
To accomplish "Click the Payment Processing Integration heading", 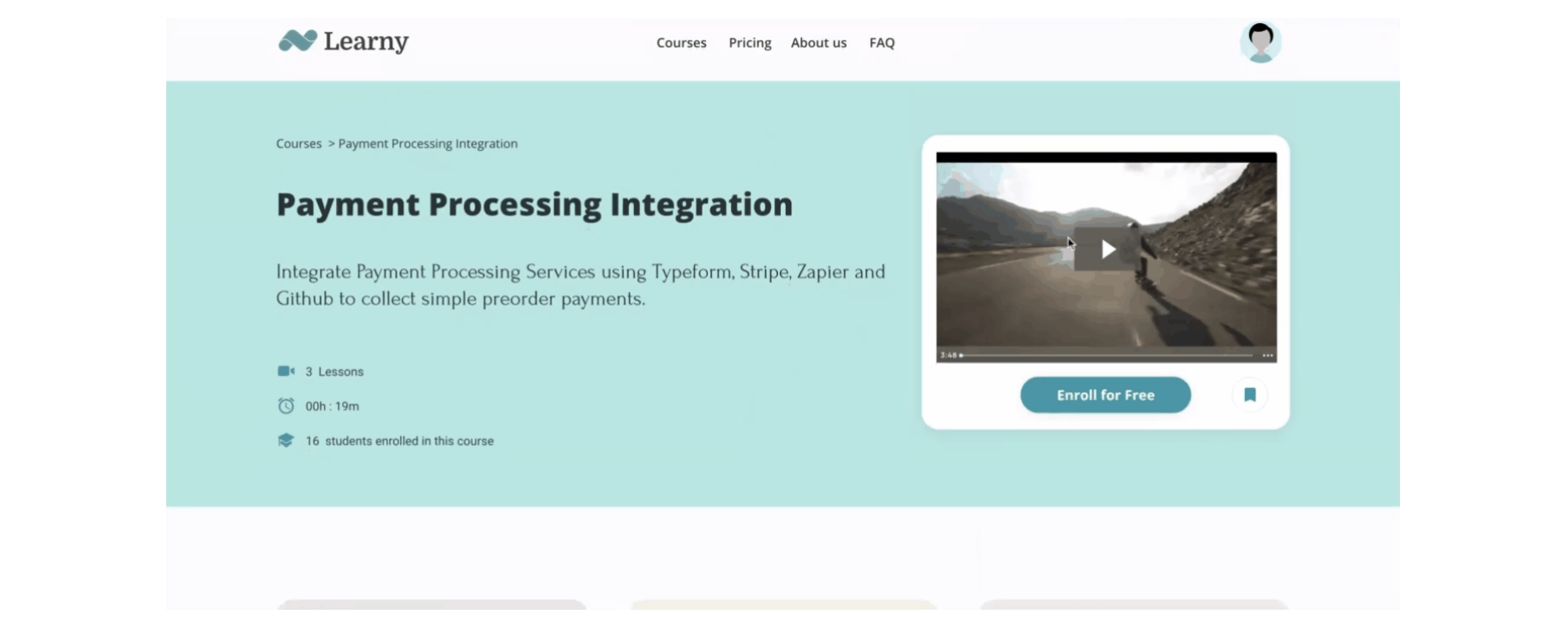I will pyautogui.click(x=534, y=205).
